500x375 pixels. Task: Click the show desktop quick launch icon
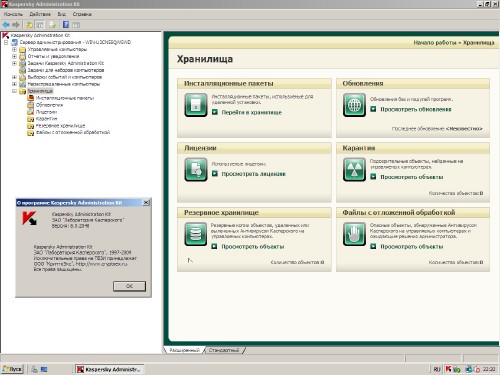tap(44, 369)
